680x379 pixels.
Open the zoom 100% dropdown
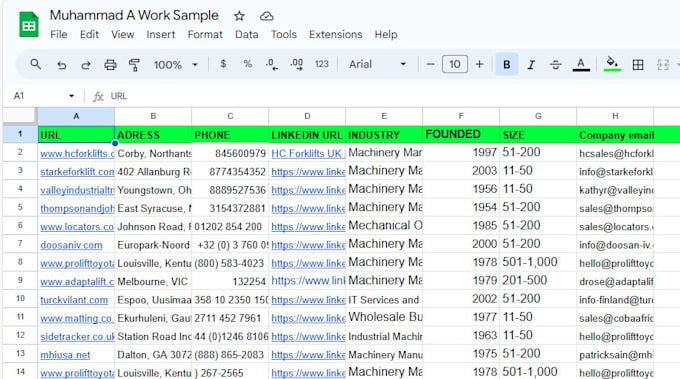click(176, 65)
